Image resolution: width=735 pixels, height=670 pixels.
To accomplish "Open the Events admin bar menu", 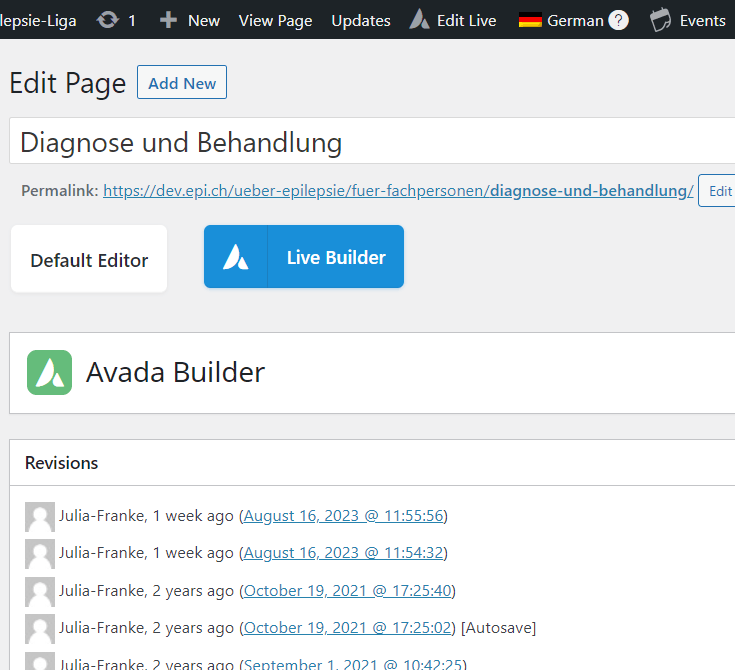I will [702, 21].
